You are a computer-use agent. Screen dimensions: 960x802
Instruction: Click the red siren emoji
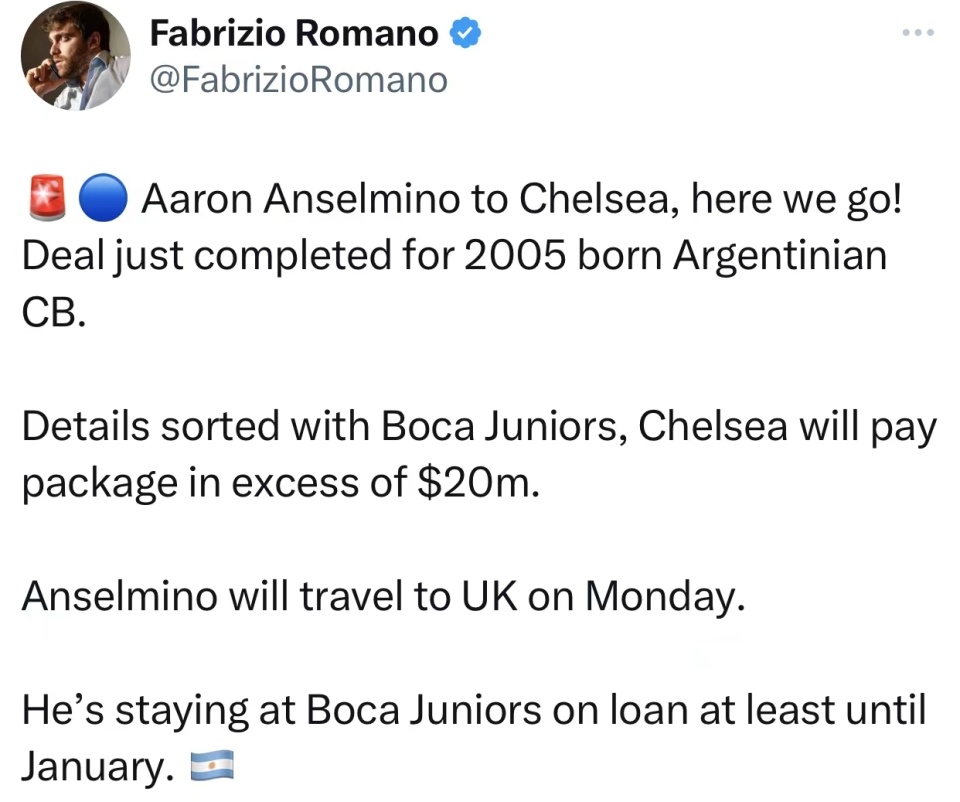point(47,198)
